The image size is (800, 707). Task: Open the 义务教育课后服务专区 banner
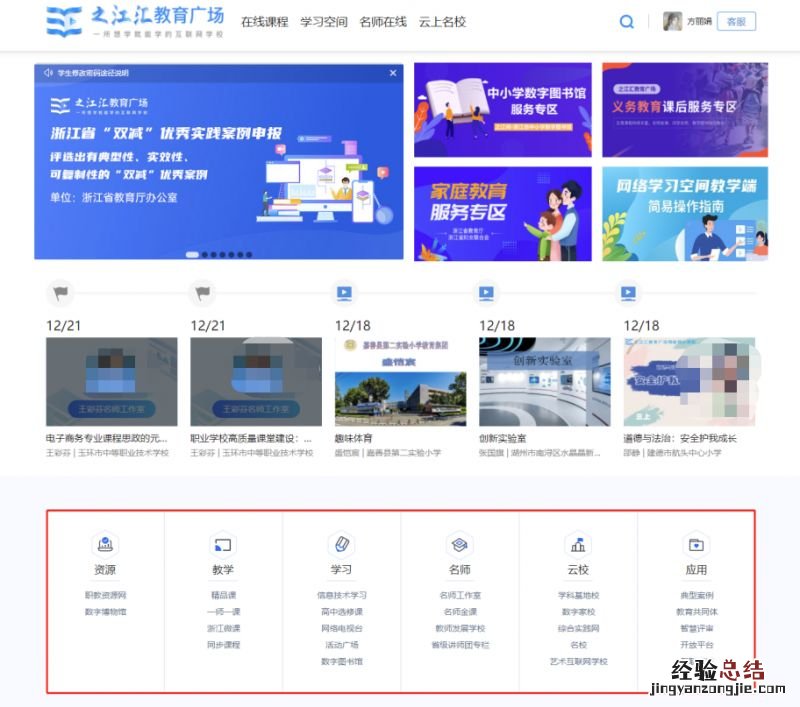pos(685,110)
